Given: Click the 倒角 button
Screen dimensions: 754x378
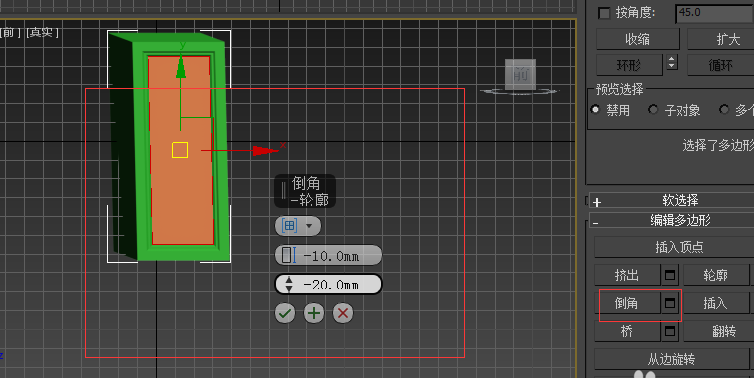Looking at the screenshot, I should click(627, 303).
